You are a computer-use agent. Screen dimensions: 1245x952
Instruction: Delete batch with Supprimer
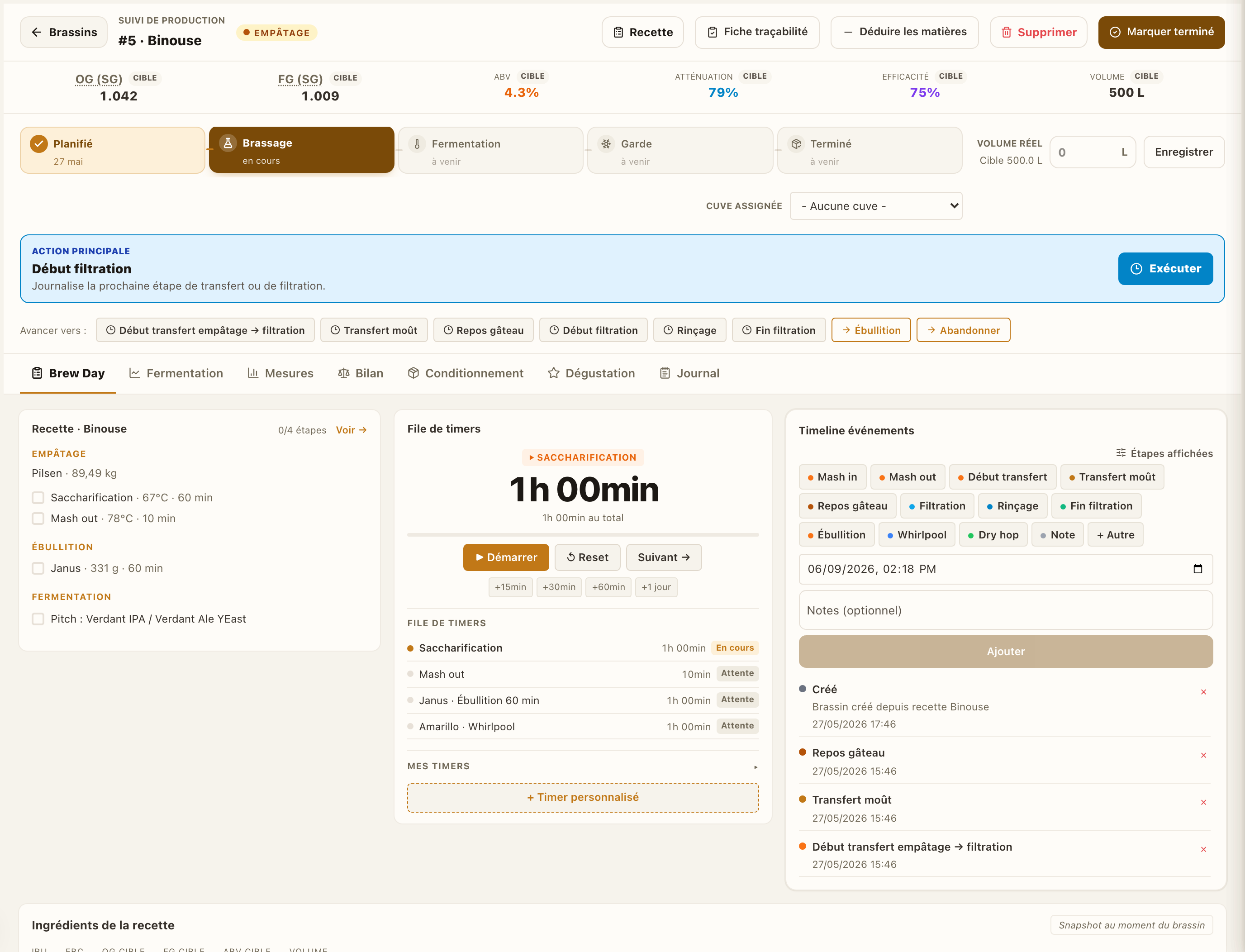(x=1038, y=32)
